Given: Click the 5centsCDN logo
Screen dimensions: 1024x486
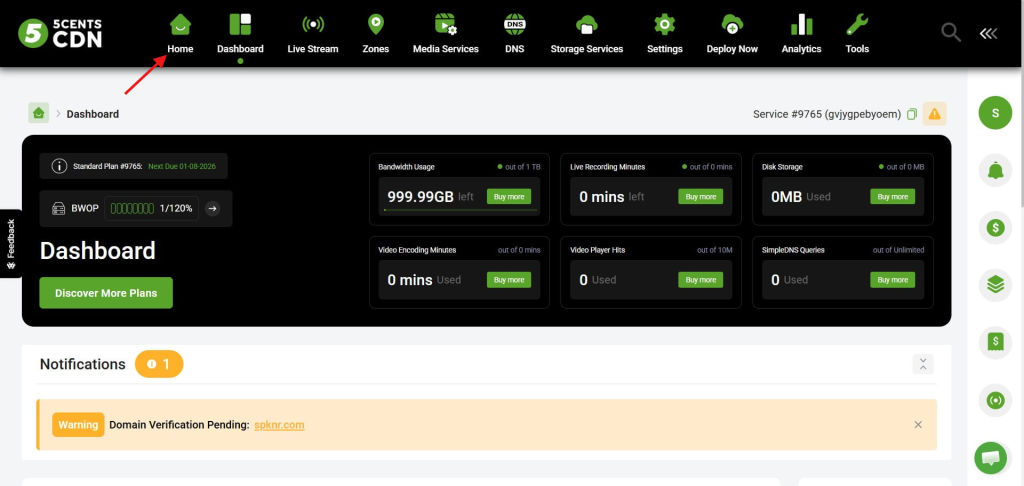Looking at the screenshot, I should (60, 33).
